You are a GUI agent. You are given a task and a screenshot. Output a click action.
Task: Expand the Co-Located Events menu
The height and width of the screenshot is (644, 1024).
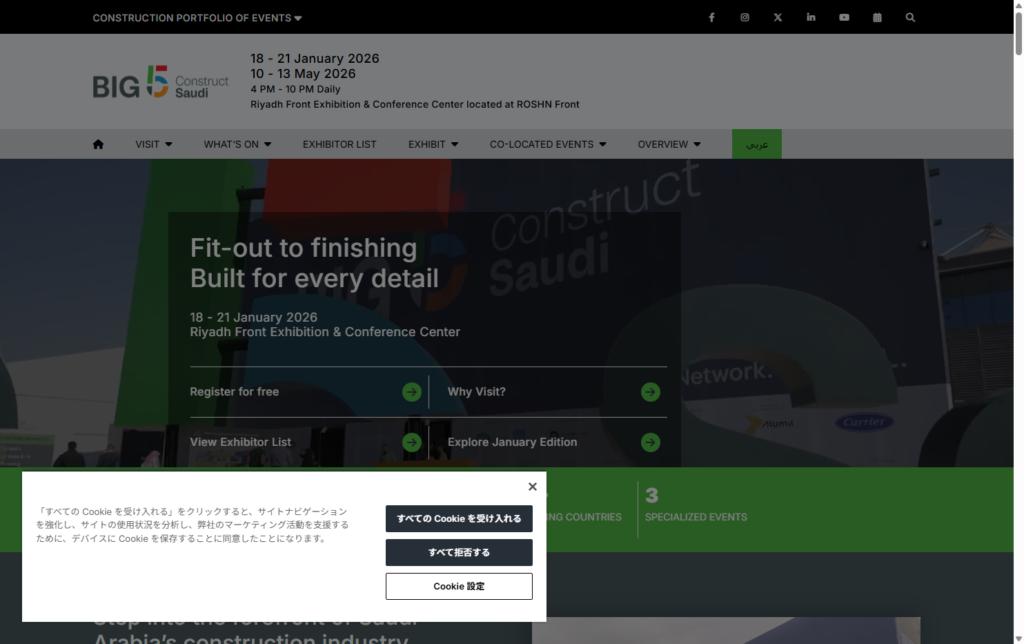pyautogui.click(x=548, y=144)
